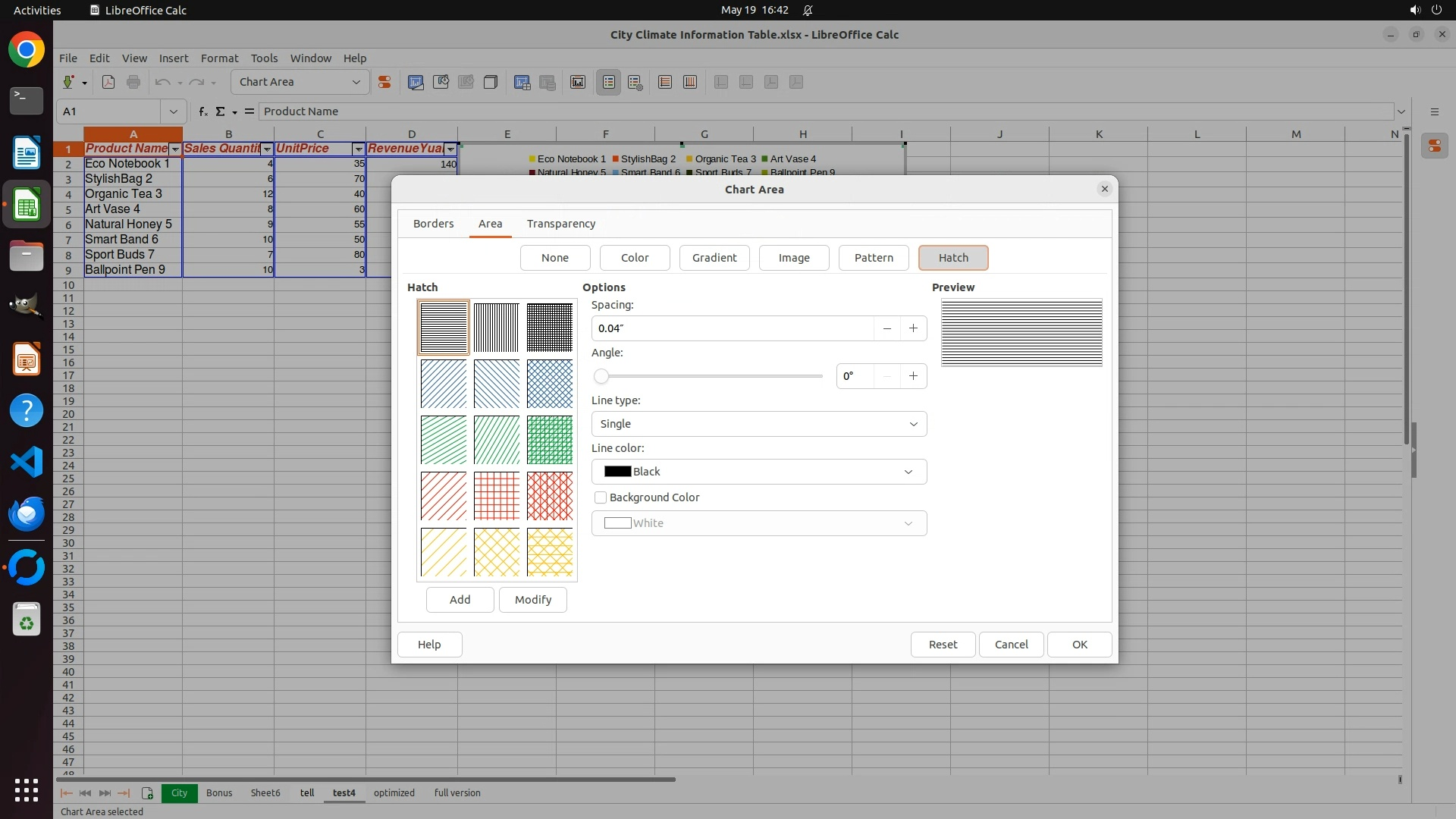Image resolution: width=1456 pixels, height=819 pixels.
Task: Choose the red 45 degrees hatch pattern
Action: 443,496
